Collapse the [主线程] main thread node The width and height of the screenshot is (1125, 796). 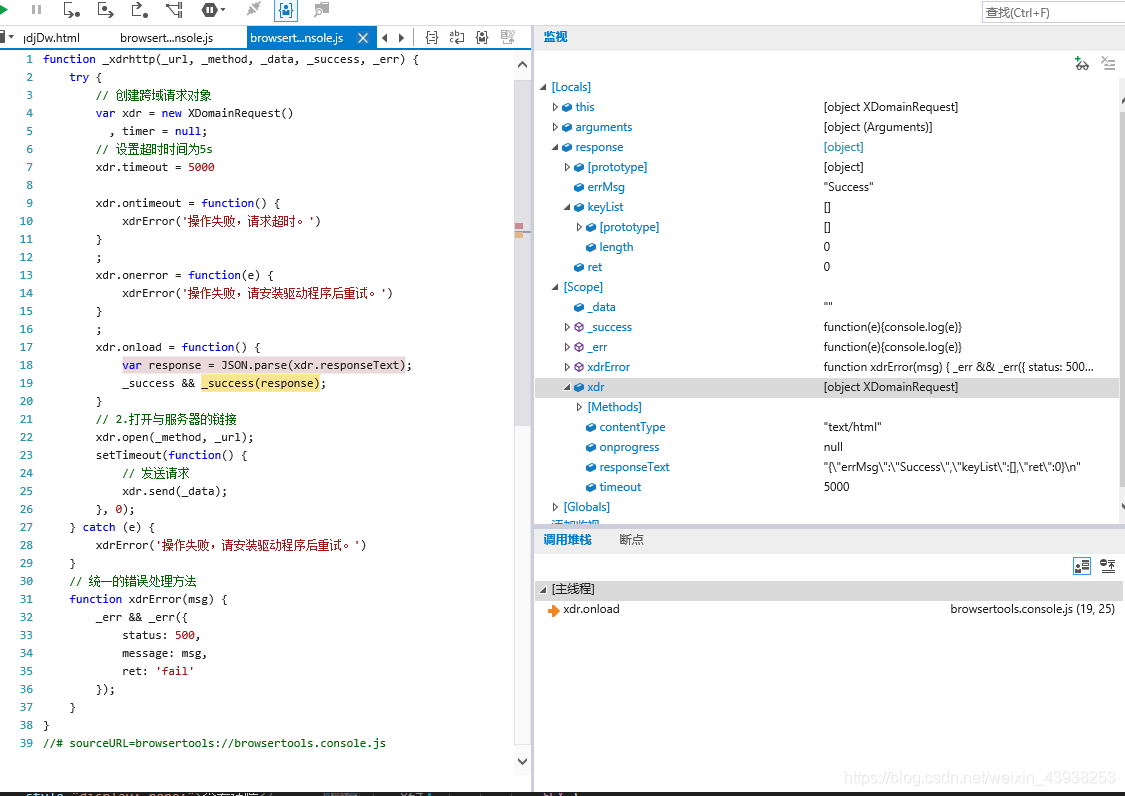(x=543, y=589)
